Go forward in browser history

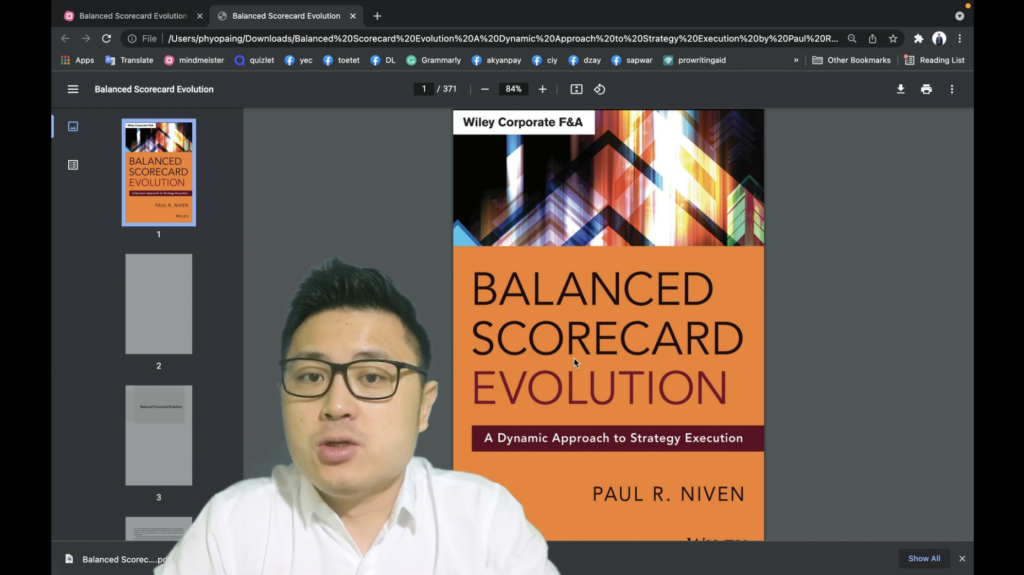click(x=86, y=39)
